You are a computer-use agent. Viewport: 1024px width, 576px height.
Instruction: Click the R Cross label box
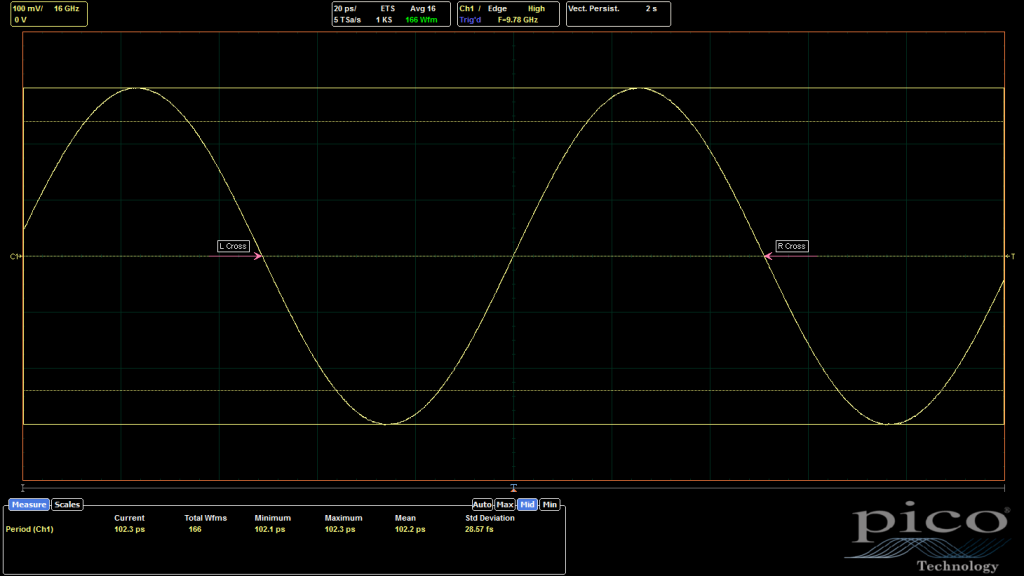[791, 246]
